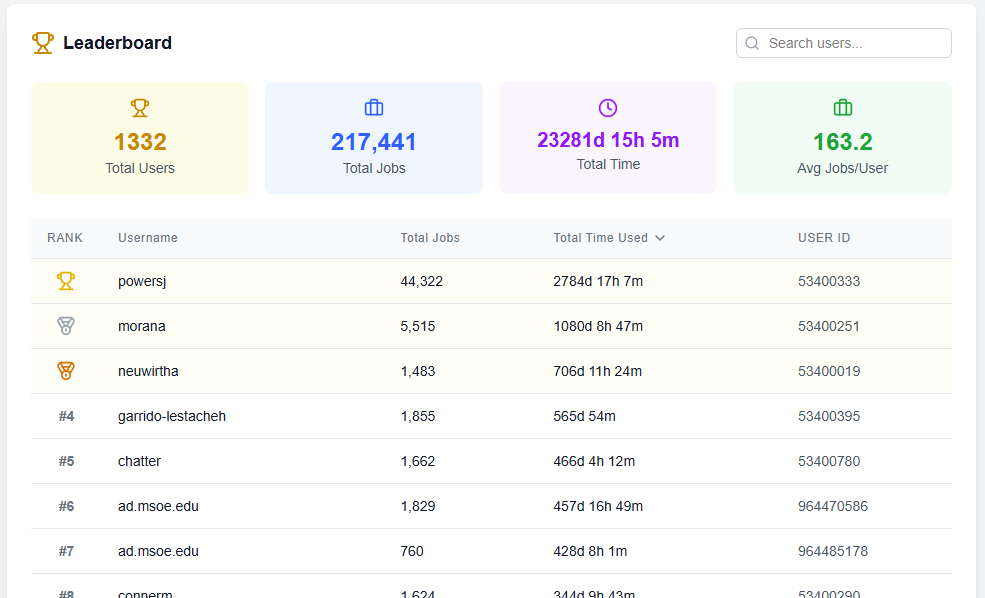
Task: Click the sort chevron next to Total Time Used
Action: (660, 238)
